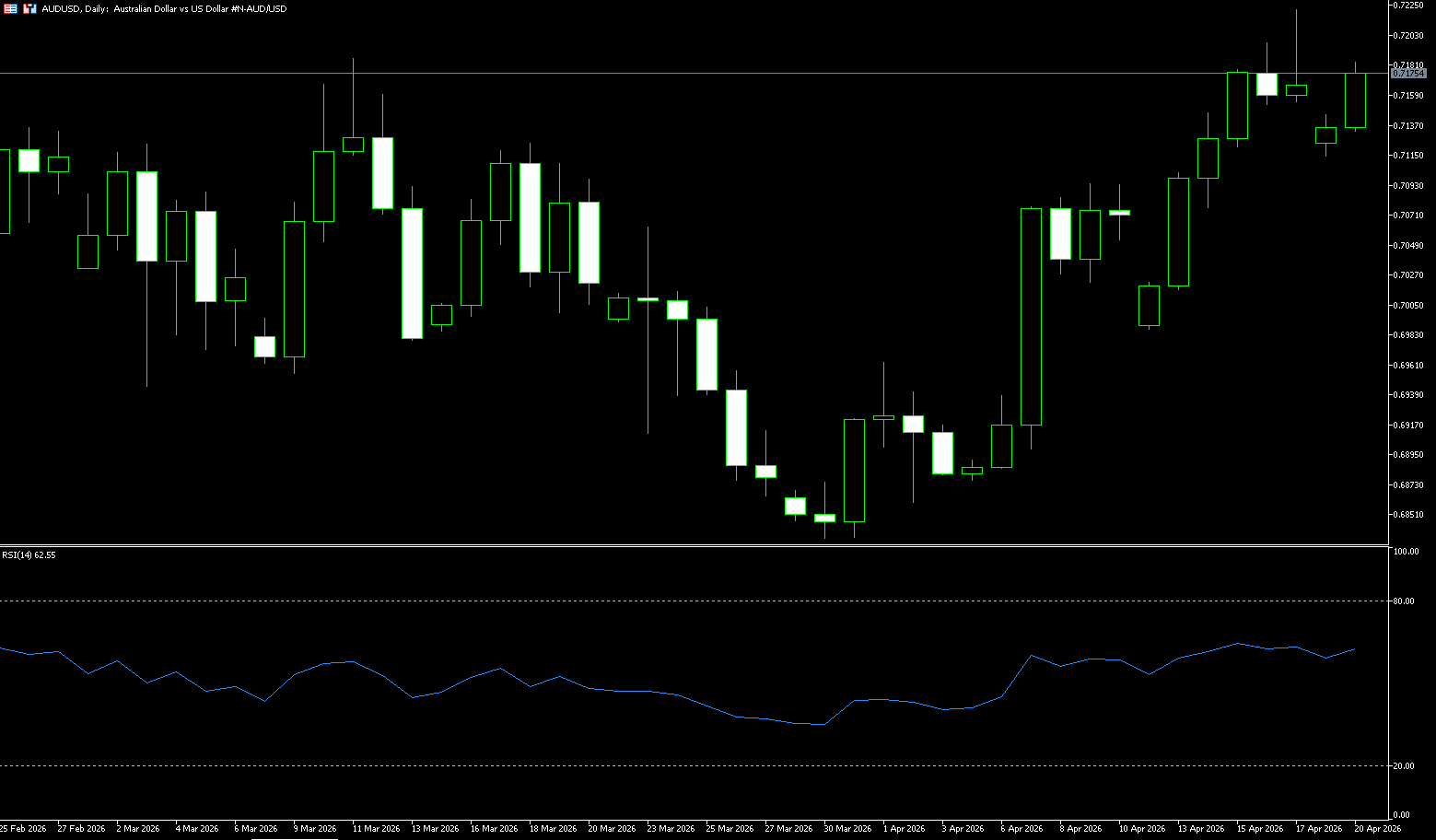
Task: Click the 16 Mar 2026 date label
Action: (494, 829)
